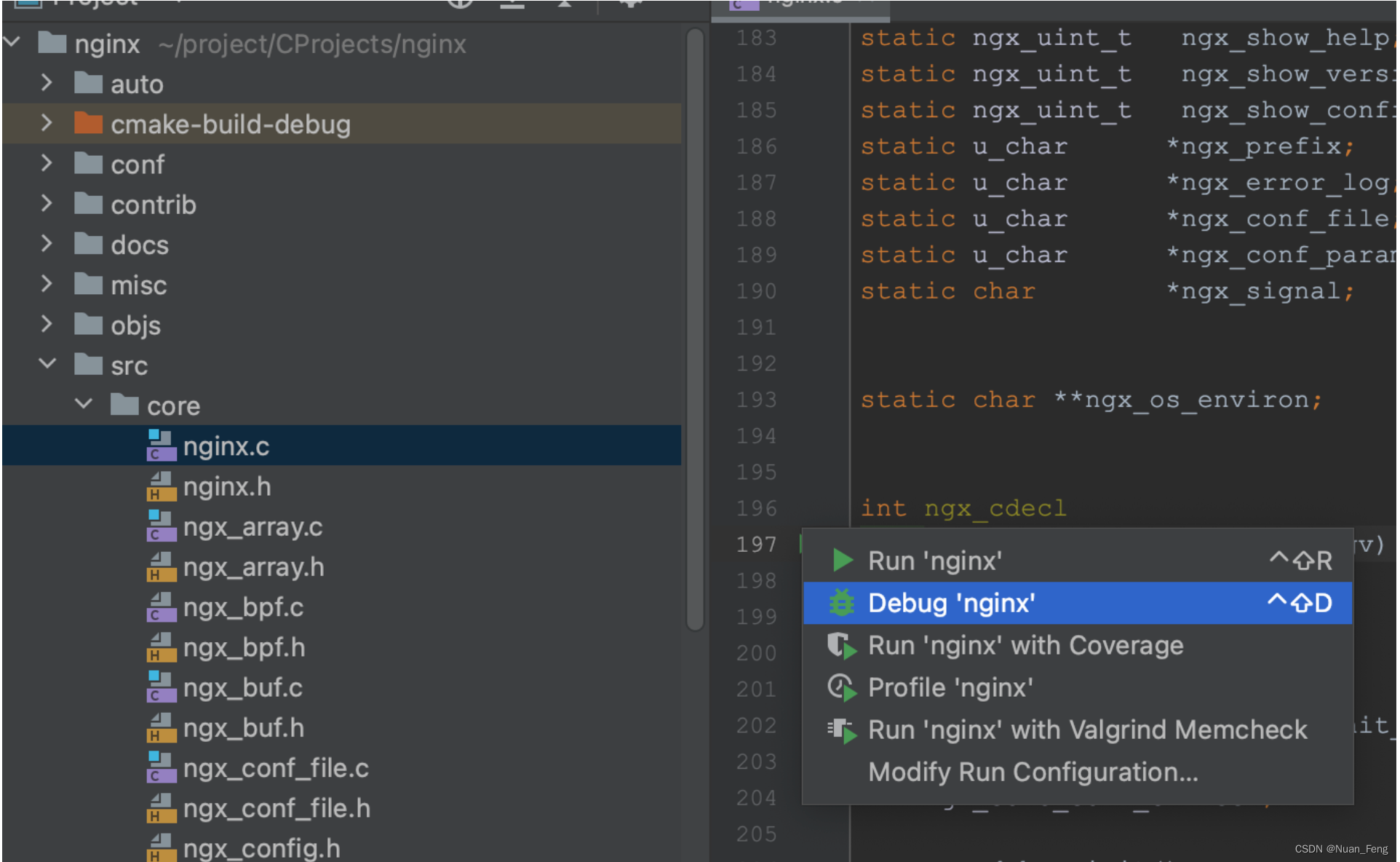Click the ngx_conf_file.c file icon

pos(161,767)
